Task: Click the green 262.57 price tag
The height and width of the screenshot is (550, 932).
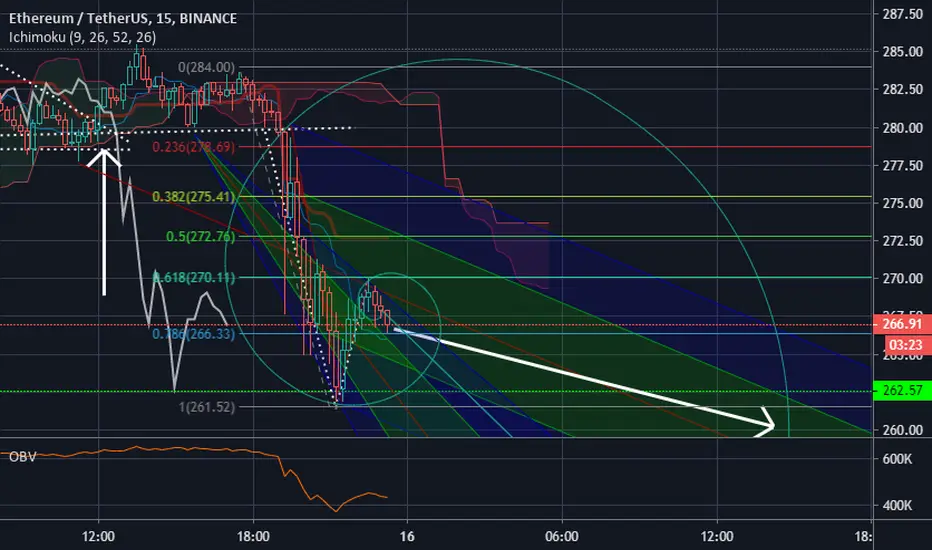Action: (902, 391)
